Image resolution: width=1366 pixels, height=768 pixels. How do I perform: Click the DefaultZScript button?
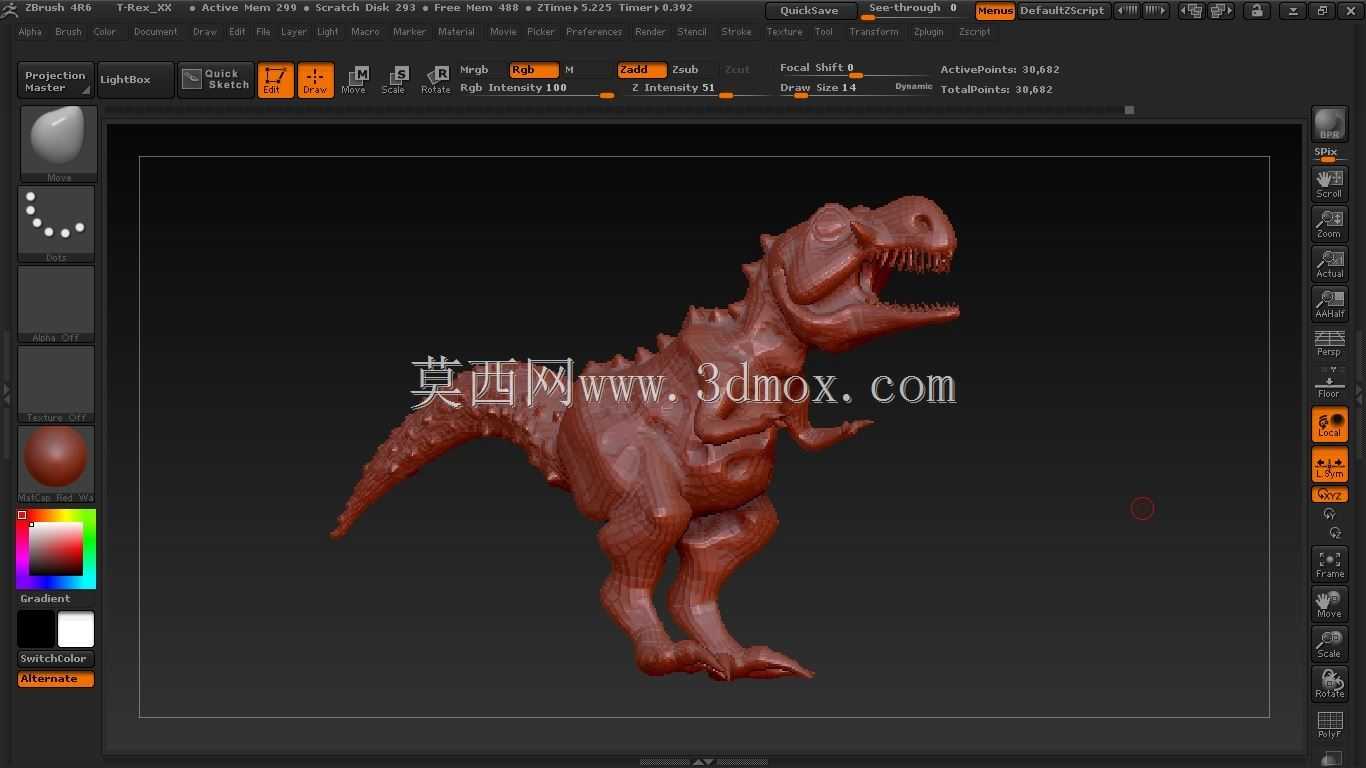(x=1063, y=11)
